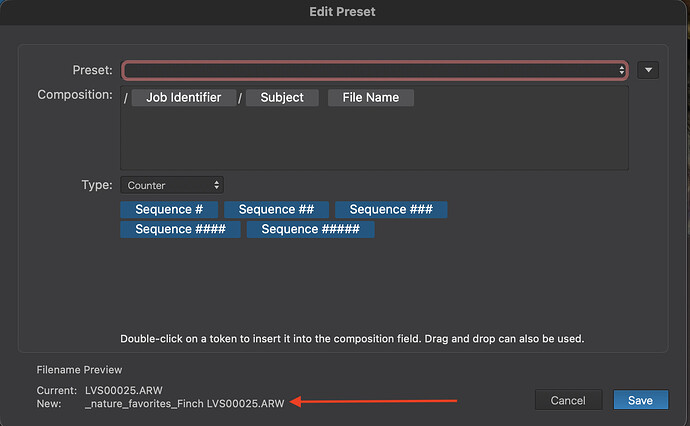Click the Filename Preview heading

[79, 370]
